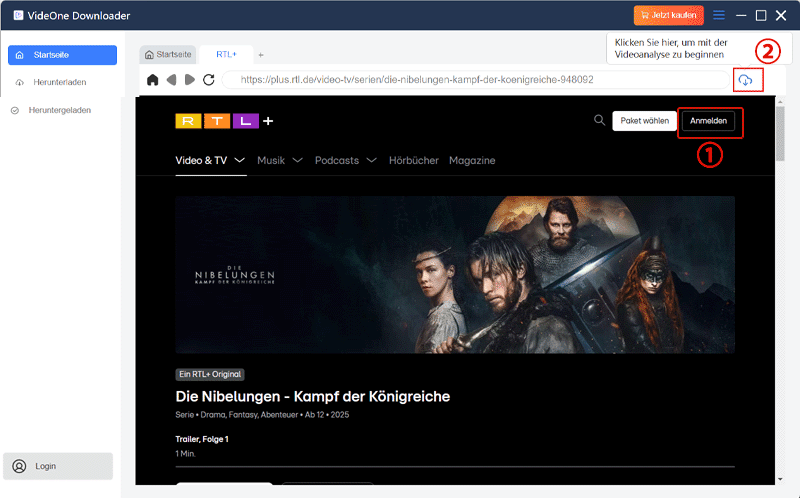Start video analysis with cloud download icon
Screen dimensions: 800x498
(x=746, y=80)
